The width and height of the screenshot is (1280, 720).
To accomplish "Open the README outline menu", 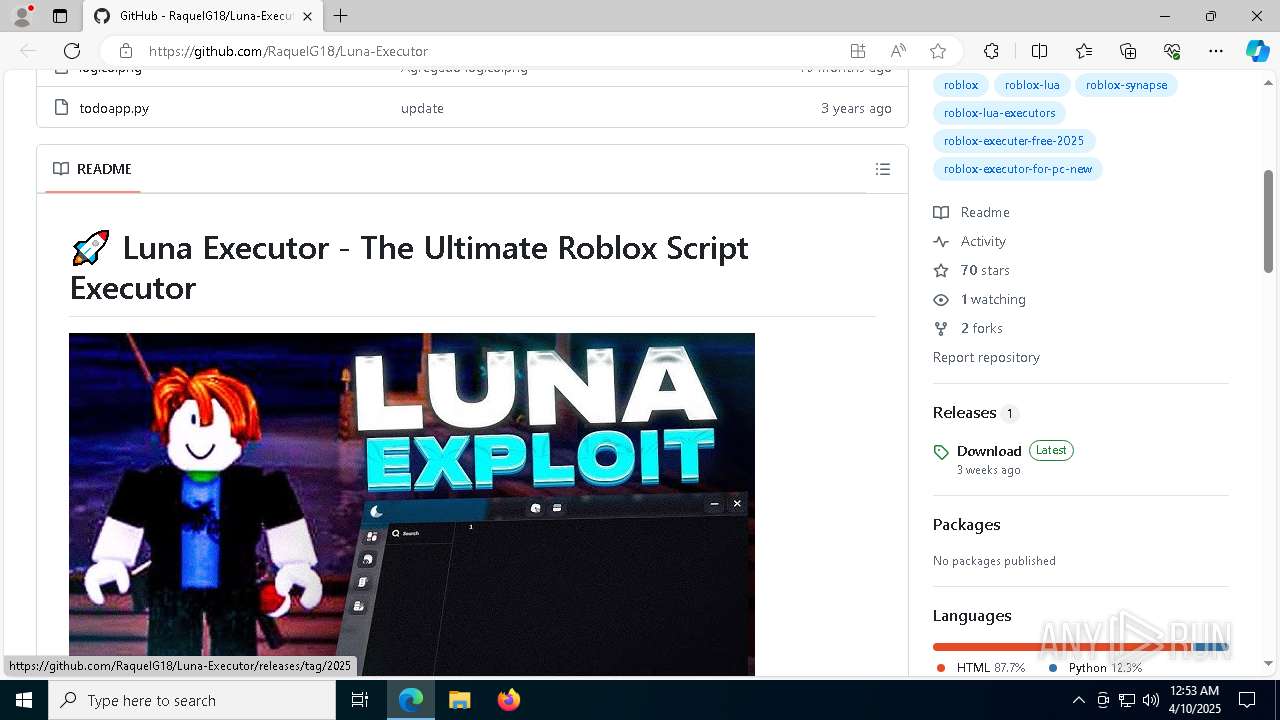I will pyautogui.click(x=883, y=169).
